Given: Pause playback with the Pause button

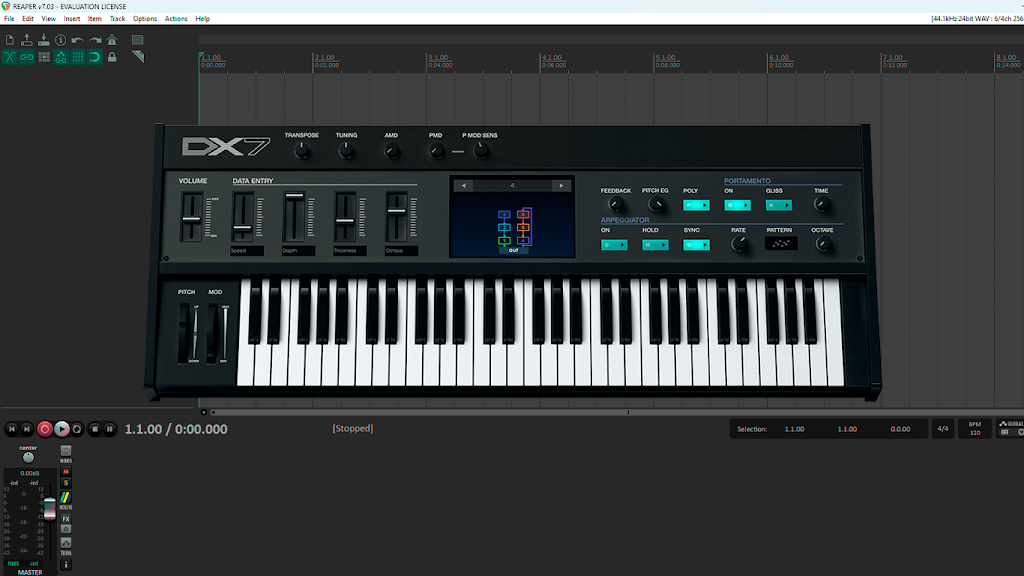Looking at the screenshot, I should [110, 429].
